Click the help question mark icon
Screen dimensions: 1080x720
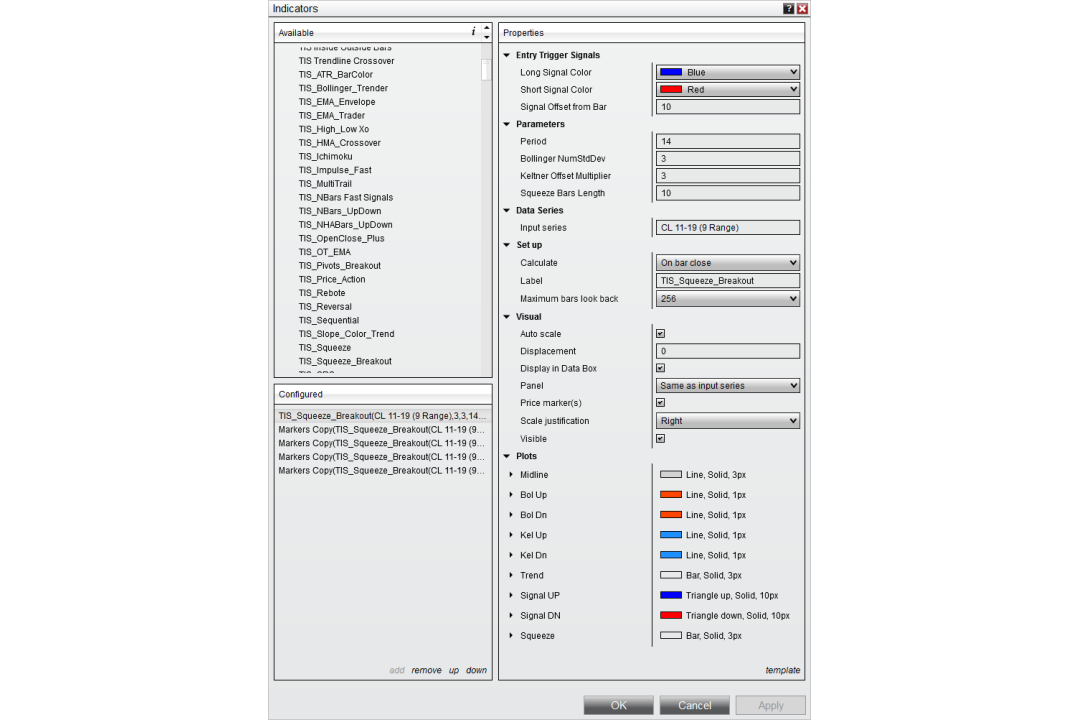789,9
